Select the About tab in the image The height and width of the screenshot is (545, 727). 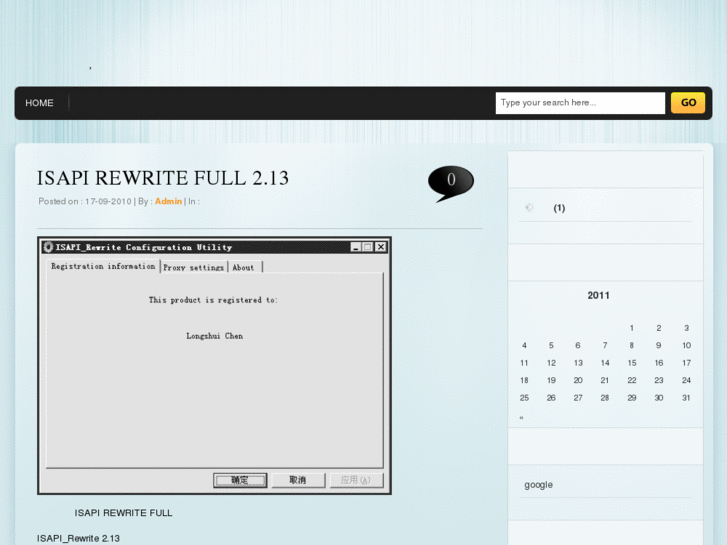tap(243, 268)
